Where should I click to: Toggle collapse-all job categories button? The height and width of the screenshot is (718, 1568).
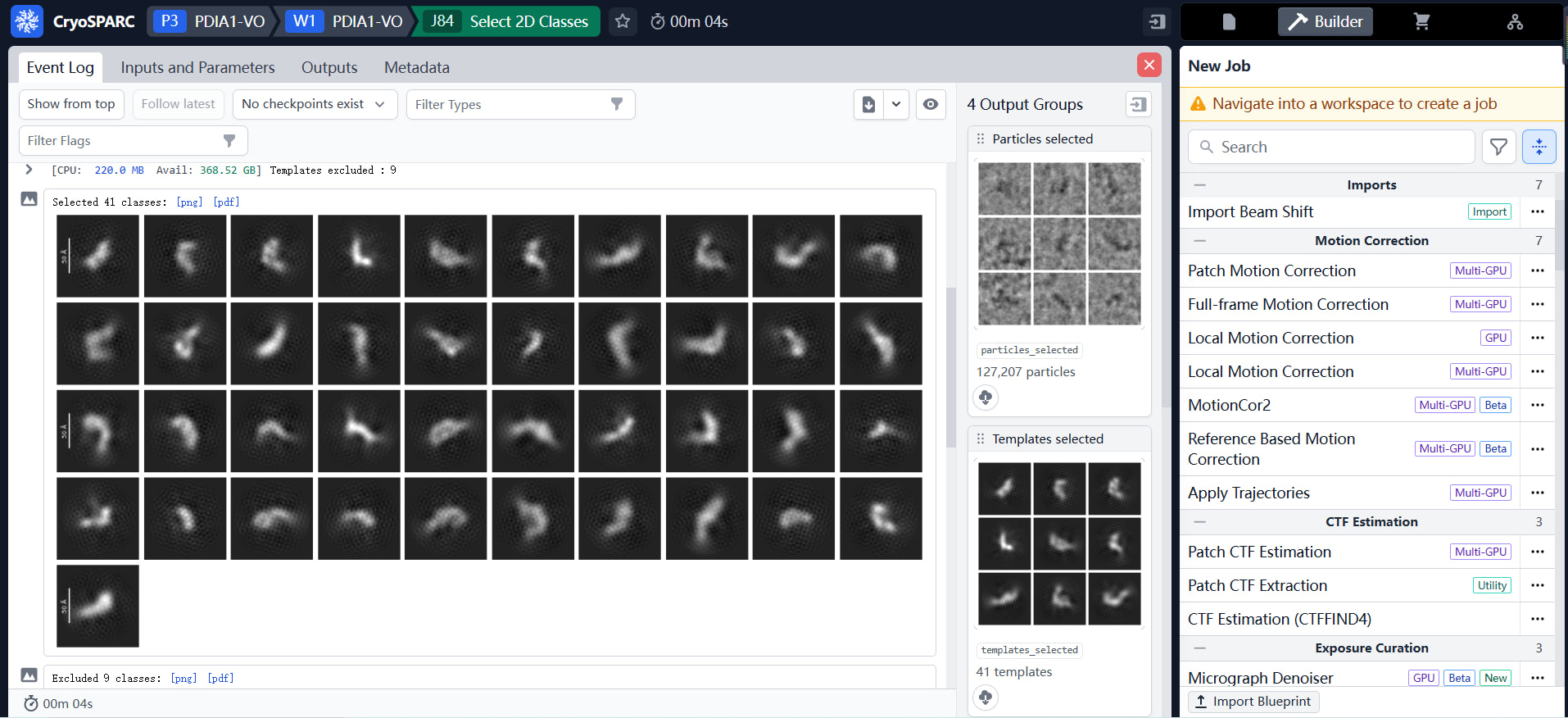[1539, 147]
